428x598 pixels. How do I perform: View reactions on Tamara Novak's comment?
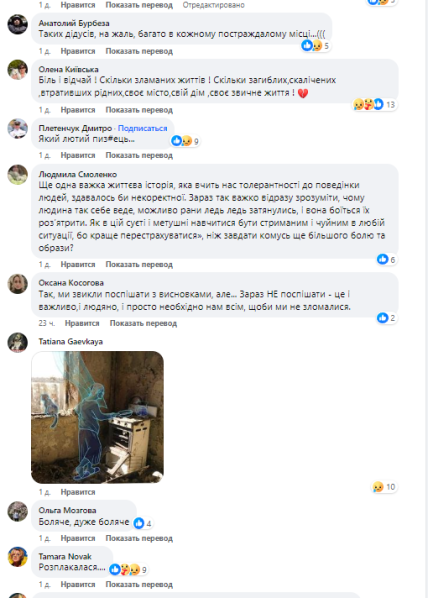click(128, 569)
